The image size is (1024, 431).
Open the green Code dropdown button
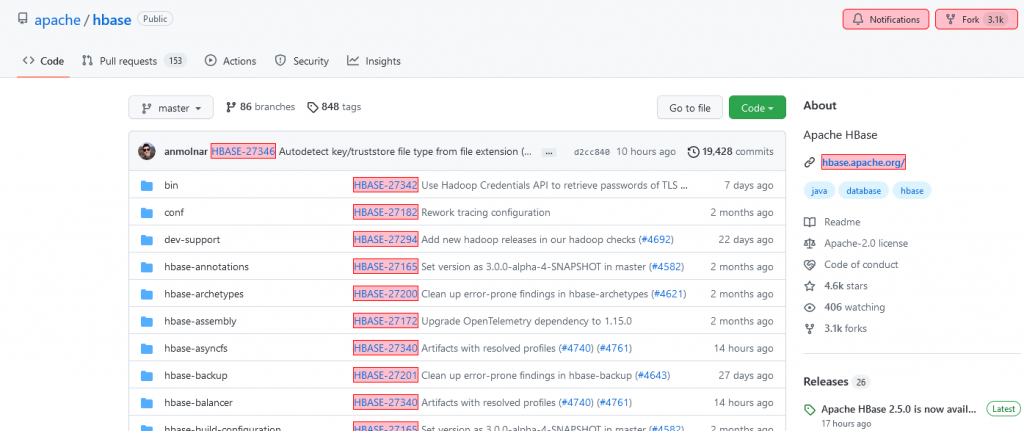[758, 108]
